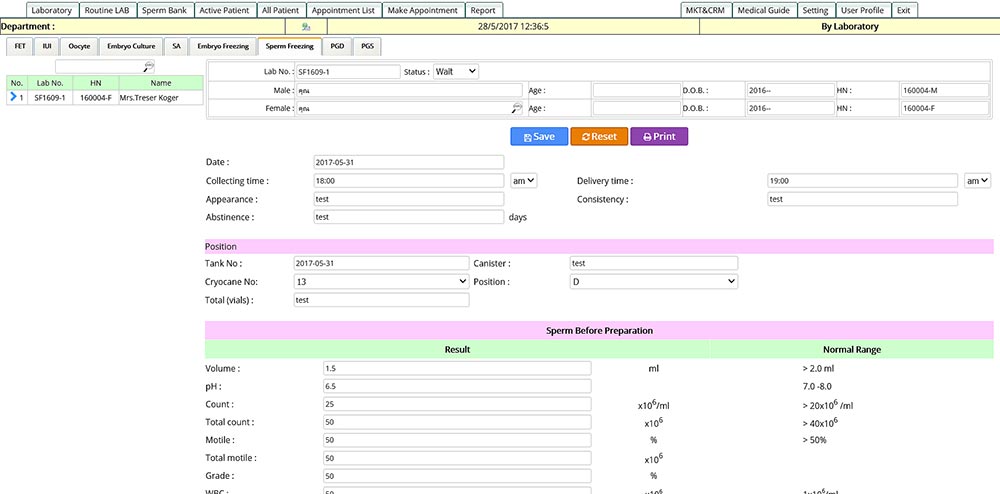1000x494 pixels.
Task: Click the Name column header
Action: (161, 83)
